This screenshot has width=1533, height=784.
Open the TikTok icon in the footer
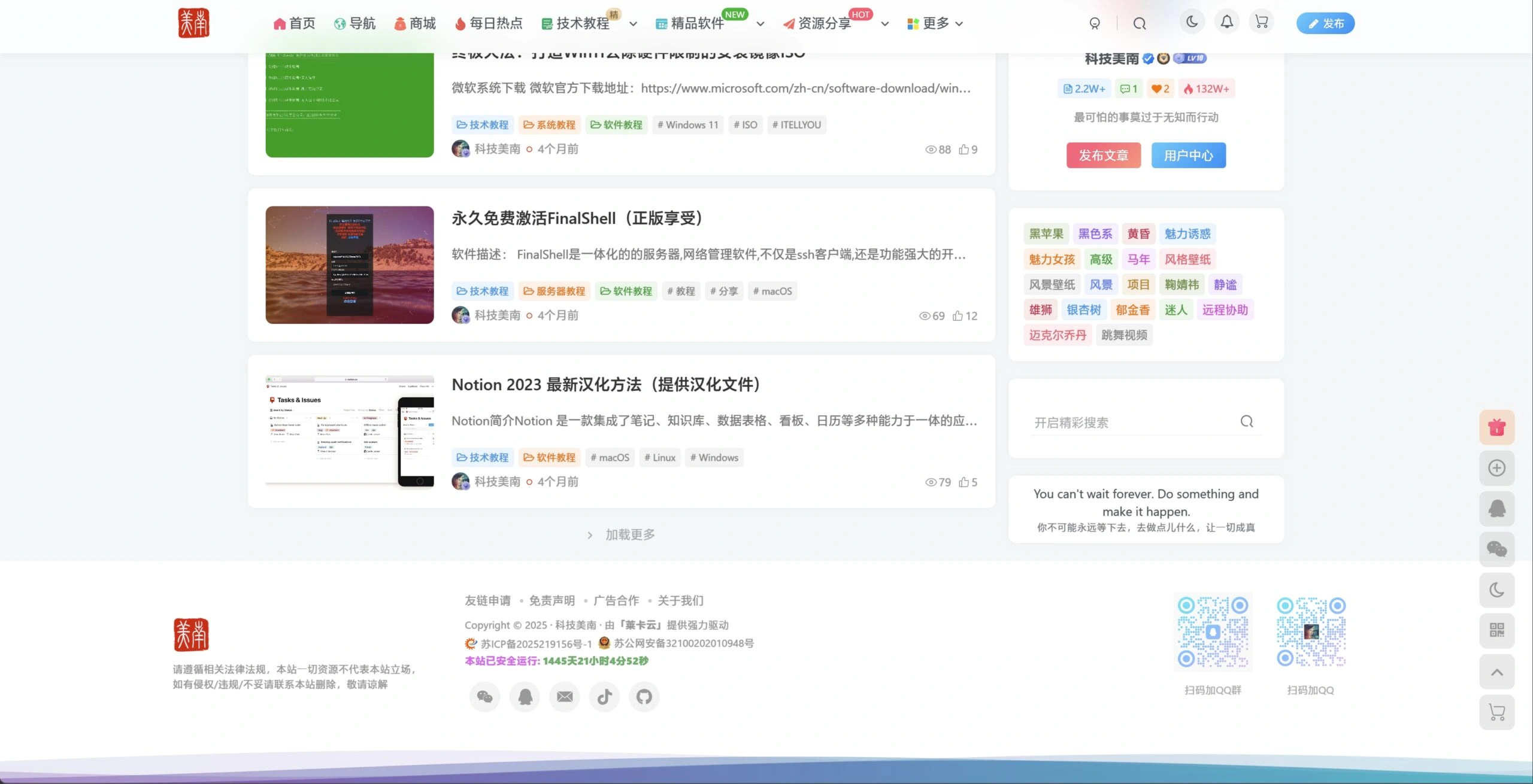click(604, 696)
